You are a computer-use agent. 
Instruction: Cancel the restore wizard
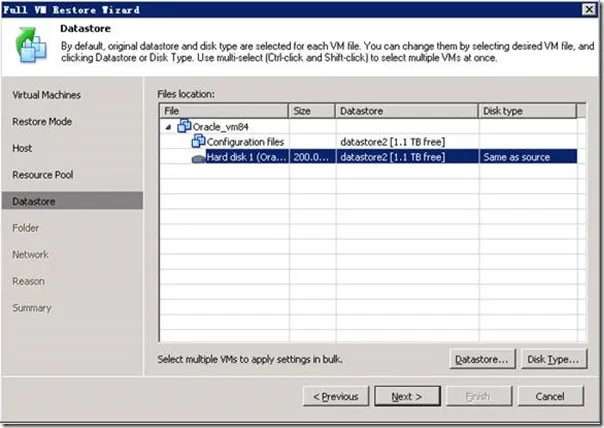[x=550, y=396]
